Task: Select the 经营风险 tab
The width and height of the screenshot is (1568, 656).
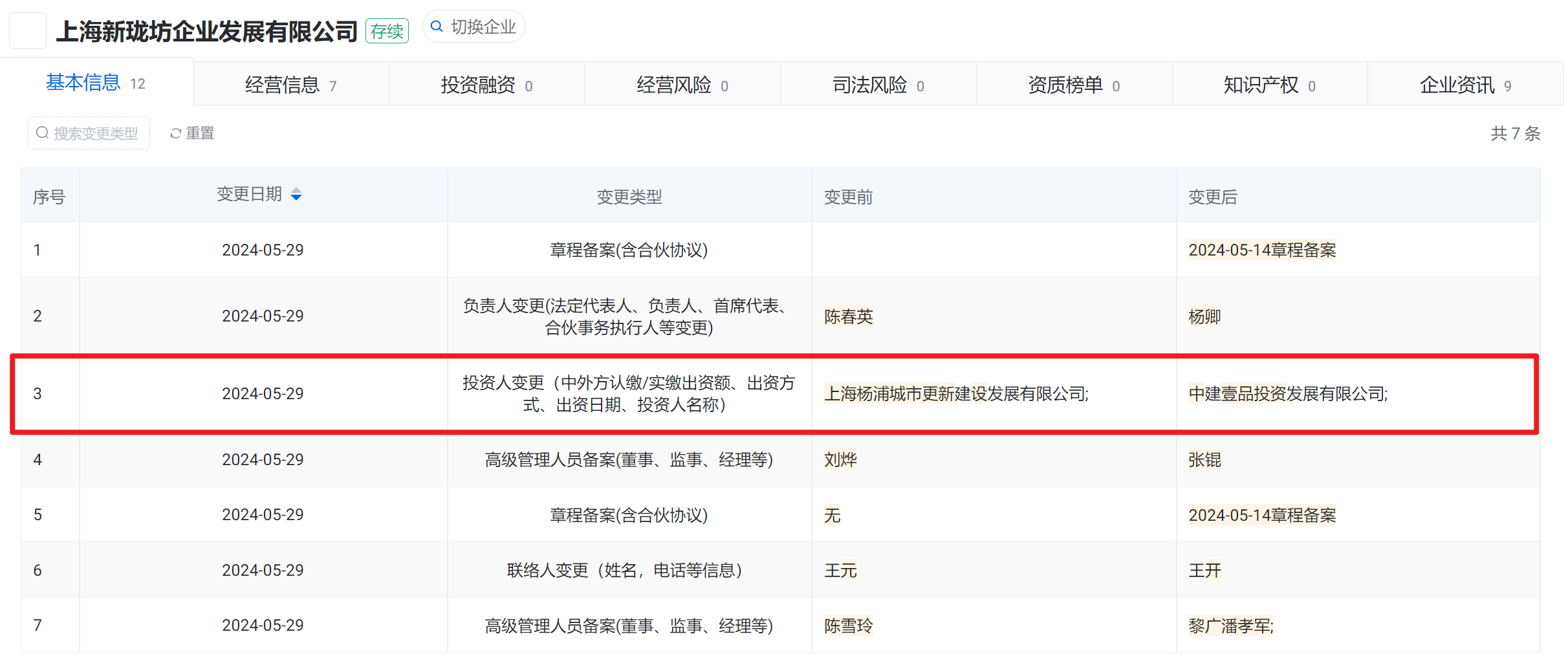Action: pyautogui.click(x=682, y=85)
